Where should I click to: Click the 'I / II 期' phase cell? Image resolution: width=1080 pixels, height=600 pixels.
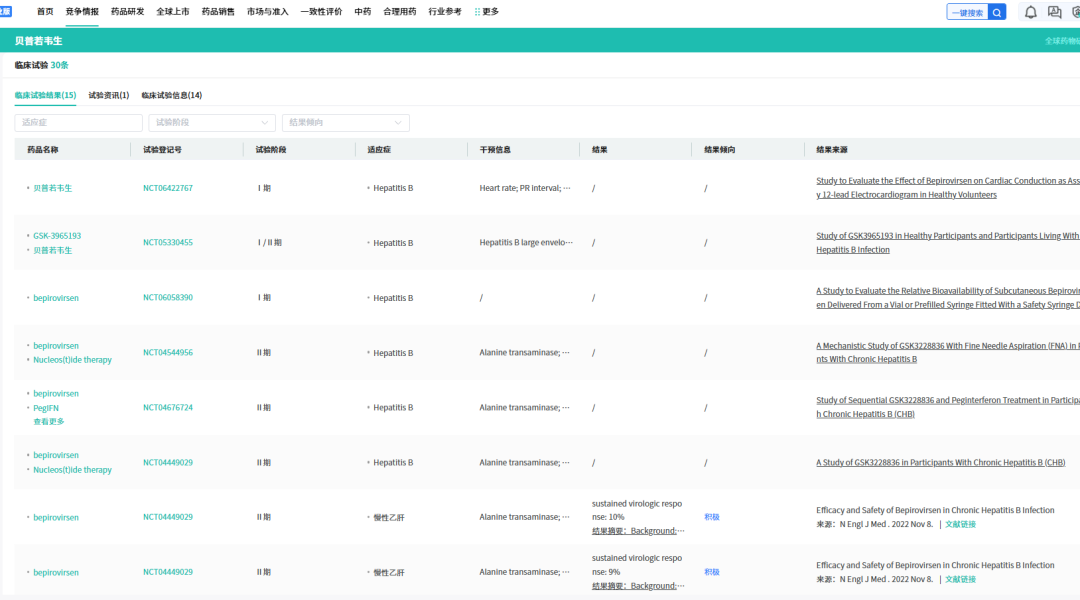point(269,242)
